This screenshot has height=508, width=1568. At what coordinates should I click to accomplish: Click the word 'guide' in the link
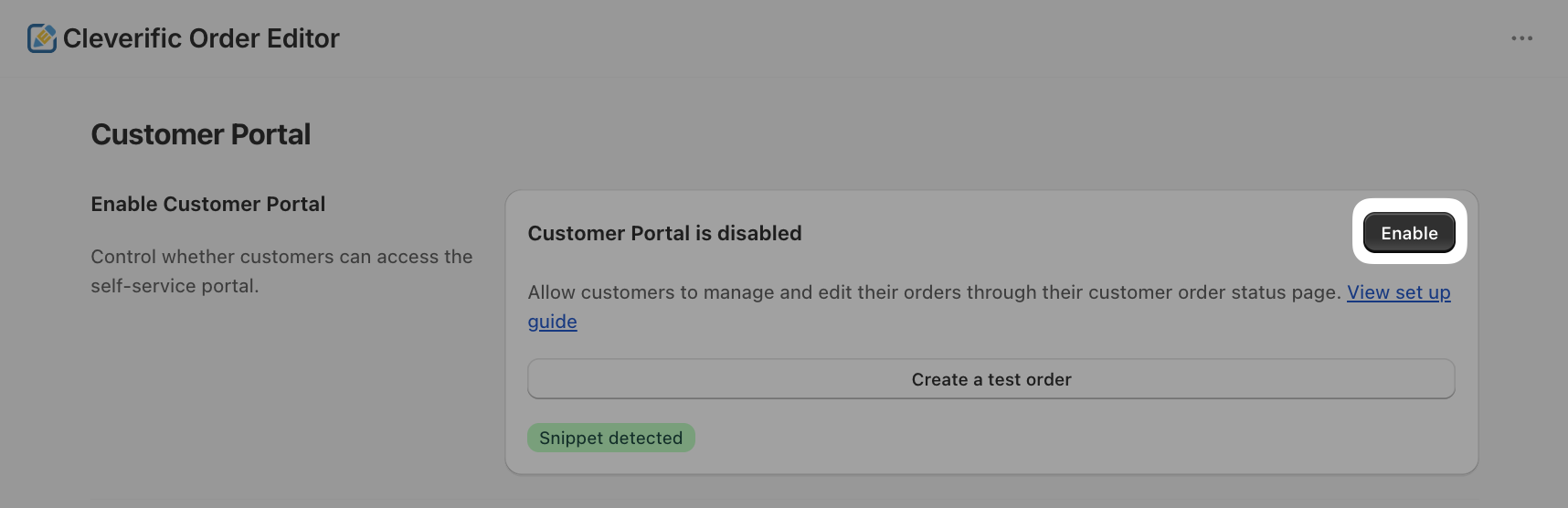tap(552, 322)
